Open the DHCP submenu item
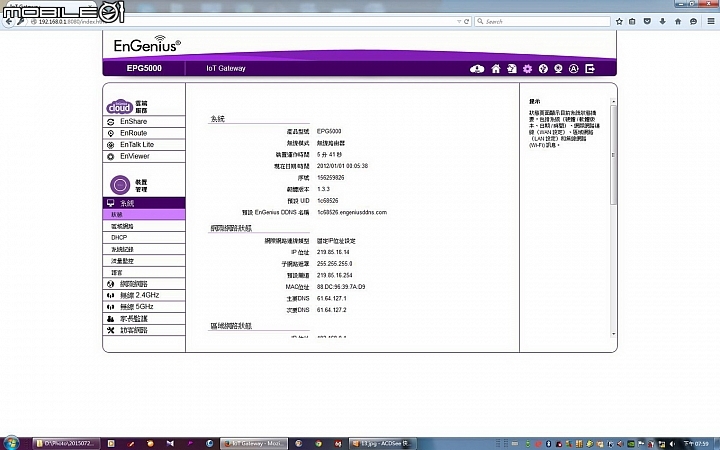The height and width of the screenshot is (450, 720). tap(144, 237)
